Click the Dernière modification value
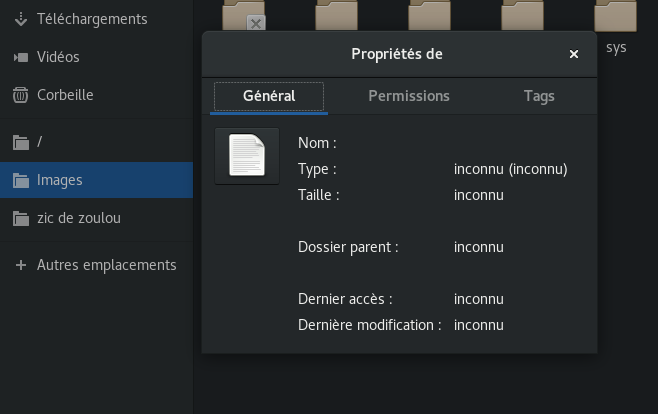The image size is (658, 414). (x=478, y=325)
